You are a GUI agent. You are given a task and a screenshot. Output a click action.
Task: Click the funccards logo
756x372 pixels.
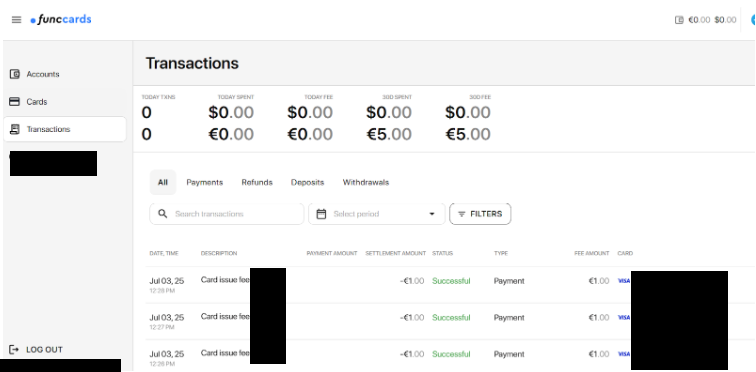click(61, 20)
